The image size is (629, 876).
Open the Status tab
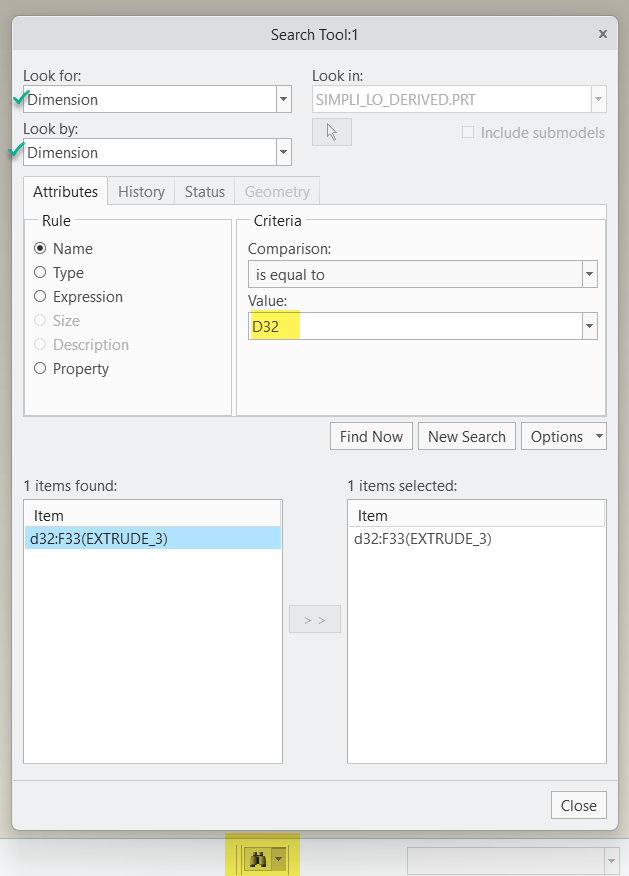(x=205, y=192)
